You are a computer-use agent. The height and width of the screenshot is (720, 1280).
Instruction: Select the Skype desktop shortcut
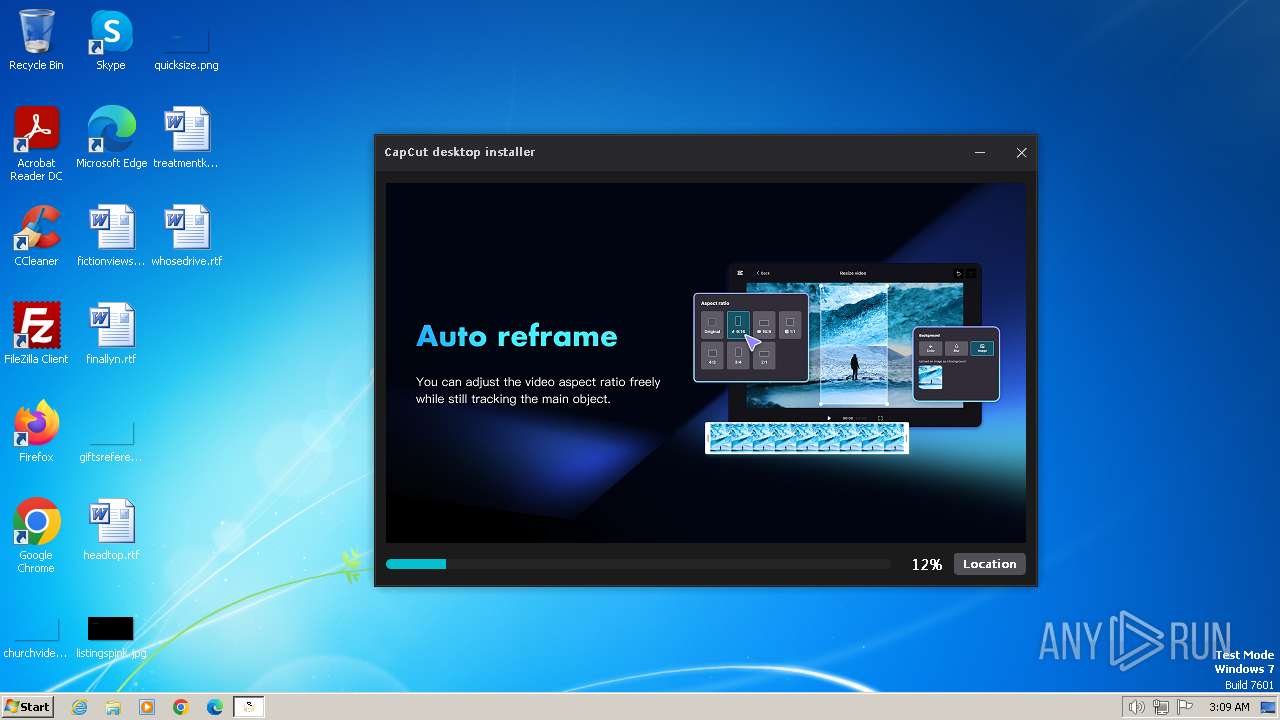[x=111, y=41]
